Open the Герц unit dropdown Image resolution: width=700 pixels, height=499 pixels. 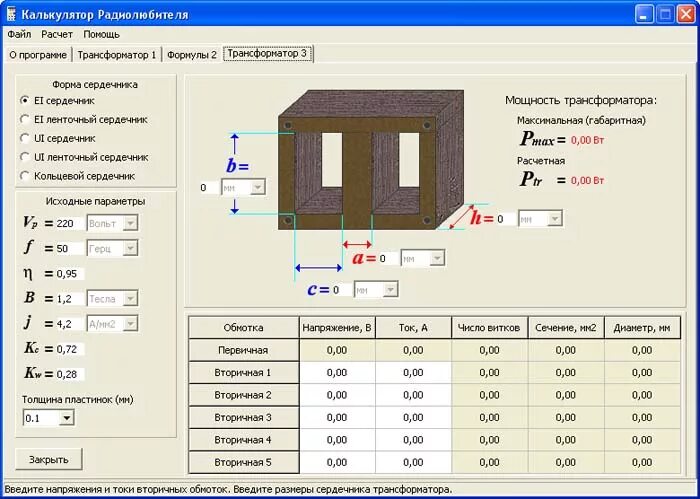pos(130,249)
